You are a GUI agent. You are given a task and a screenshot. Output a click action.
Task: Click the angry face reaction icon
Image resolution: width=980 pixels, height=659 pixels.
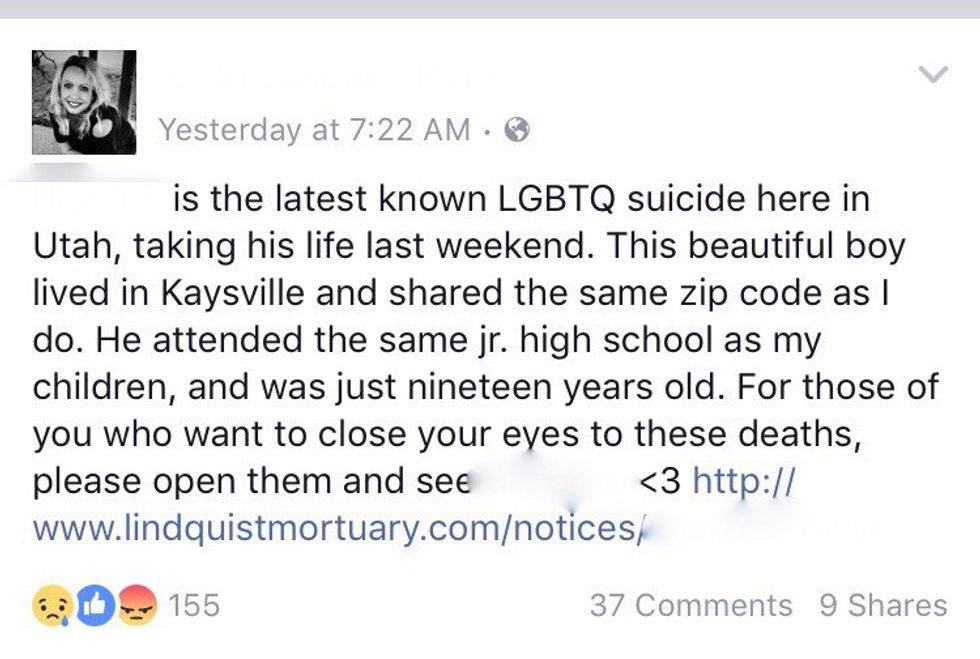coord(137,606)
